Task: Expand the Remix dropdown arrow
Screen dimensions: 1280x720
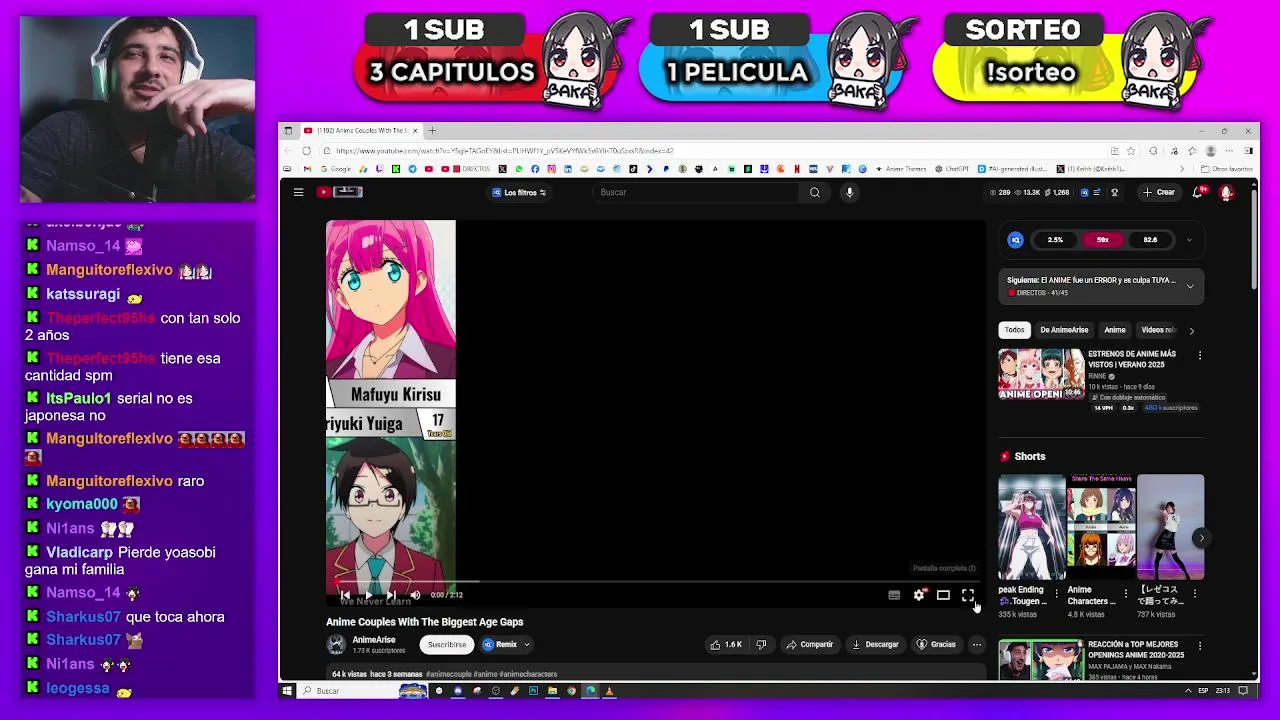Action: 527,645
